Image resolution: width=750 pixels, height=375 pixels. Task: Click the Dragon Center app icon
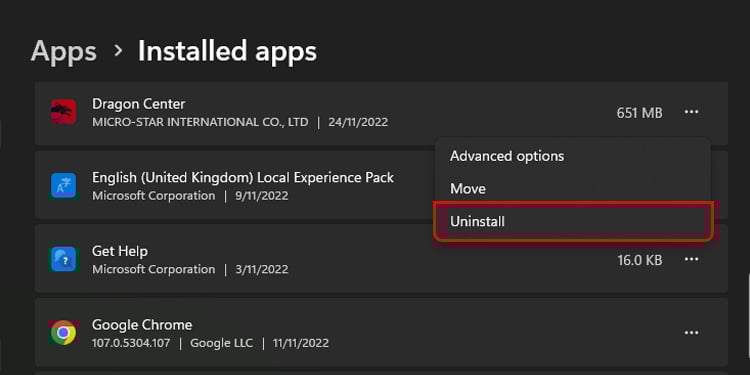pyautogui.click(x=63, y=112)
